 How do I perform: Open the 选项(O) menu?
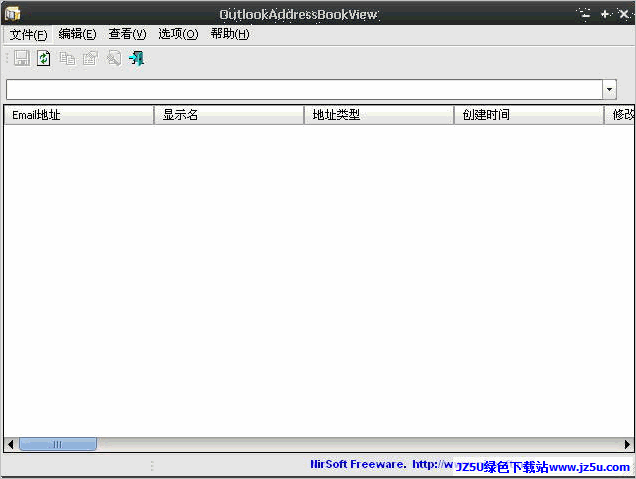click(178, 34)
